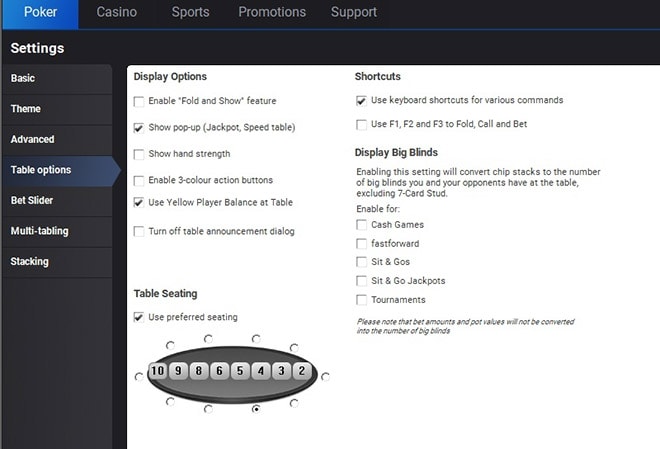The width and height of the screenshot is (660, 449).
Task: Open the Bet Slider settings section
Action: tap(32, 200)
